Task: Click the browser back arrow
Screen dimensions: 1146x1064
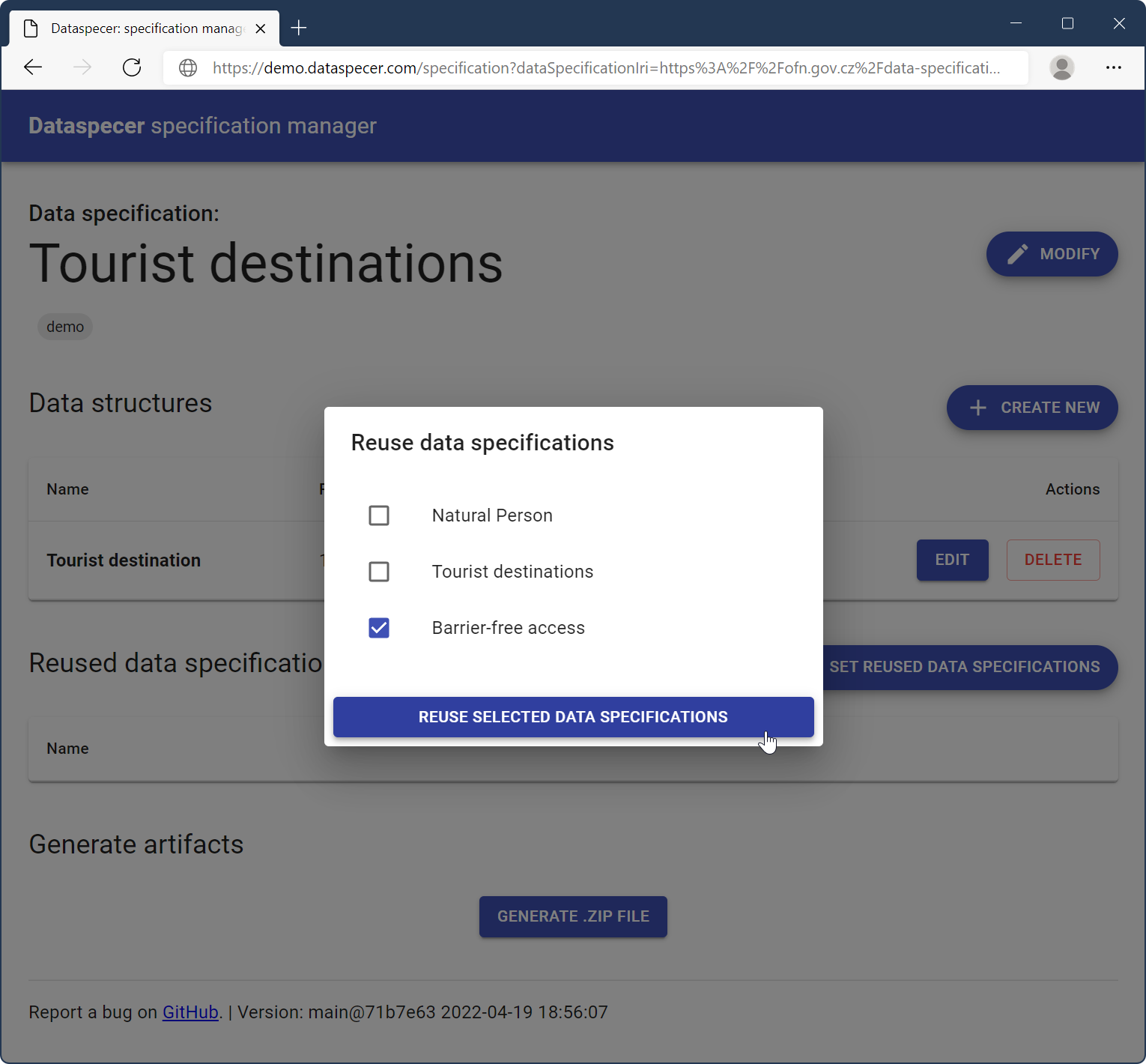Action: (x=33, y=67)
